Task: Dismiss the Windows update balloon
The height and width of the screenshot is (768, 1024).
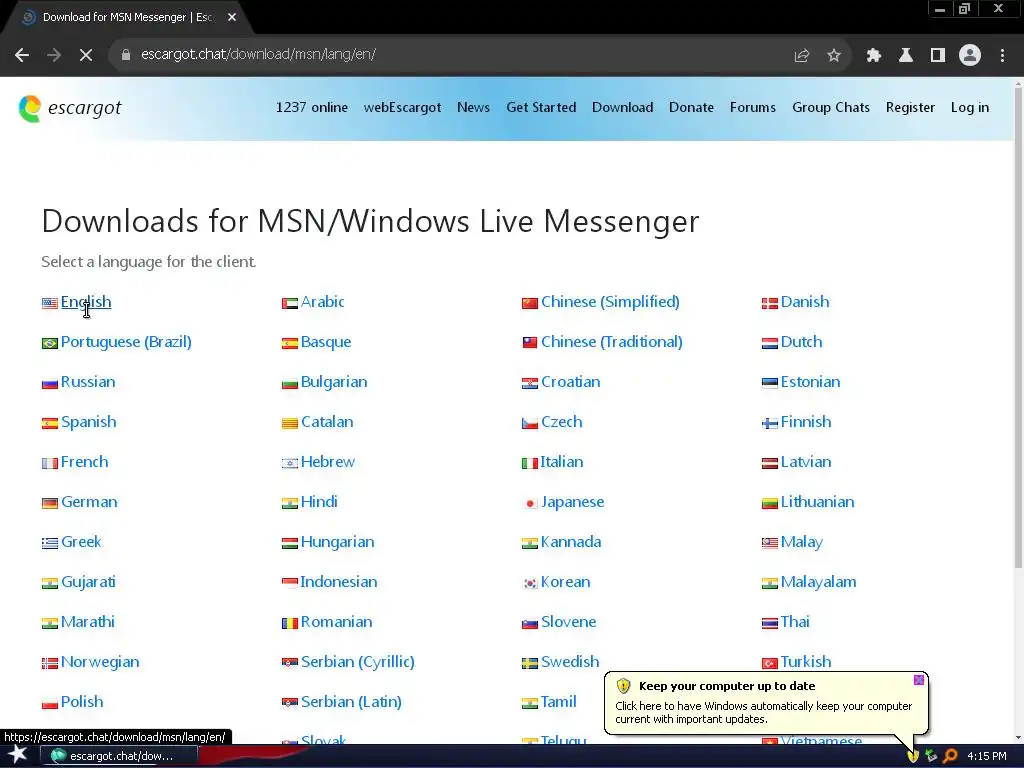Action: click(x=919, y=680)
